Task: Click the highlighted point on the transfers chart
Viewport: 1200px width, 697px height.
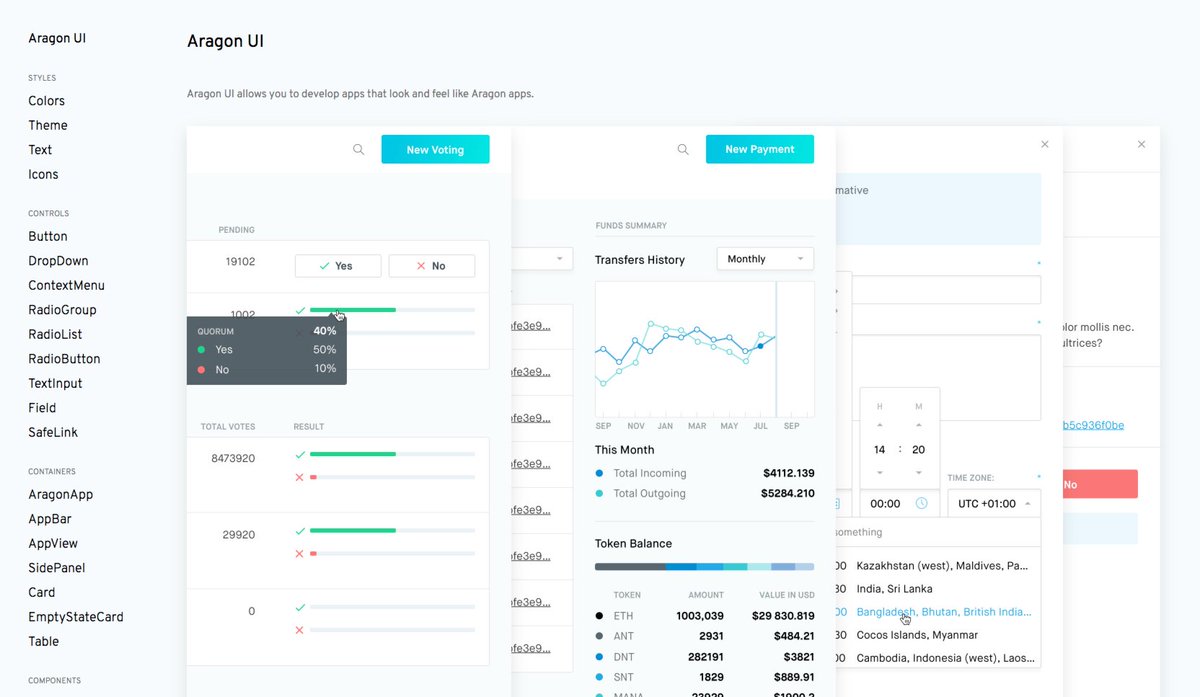Action: coord(760,346)
